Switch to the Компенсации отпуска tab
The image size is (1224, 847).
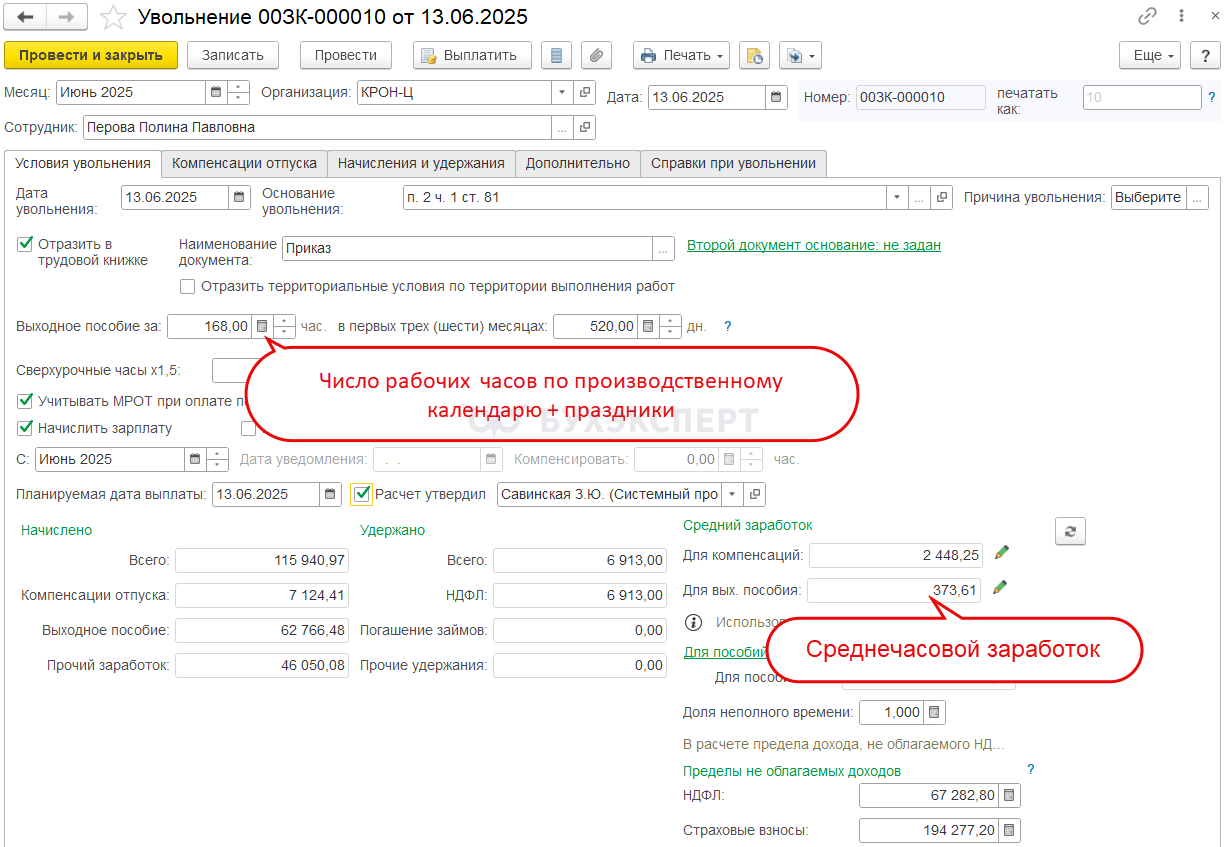[244, 163]
